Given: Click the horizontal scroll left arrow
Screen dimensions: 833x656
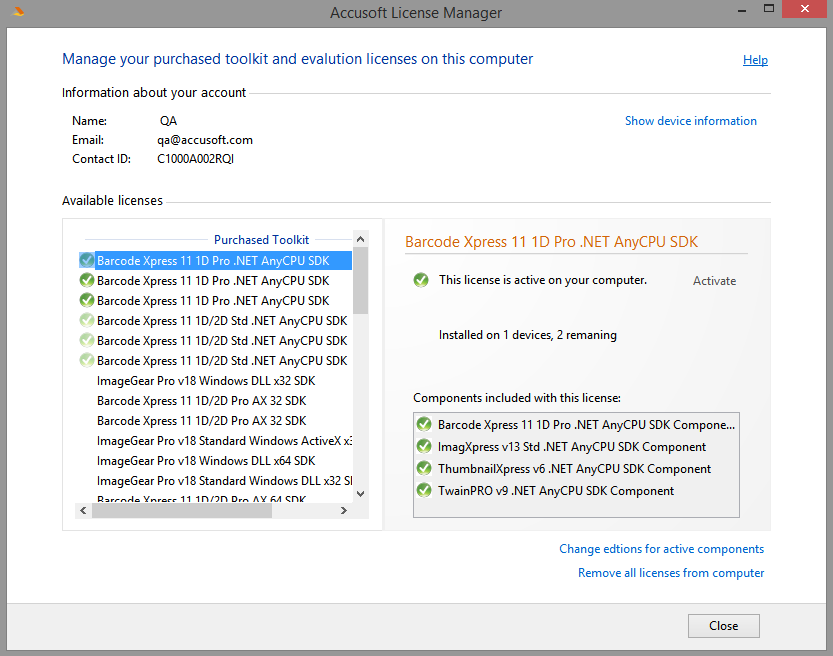Looking at the screenshot, I should pyautogui.click(x=83, y=510).
